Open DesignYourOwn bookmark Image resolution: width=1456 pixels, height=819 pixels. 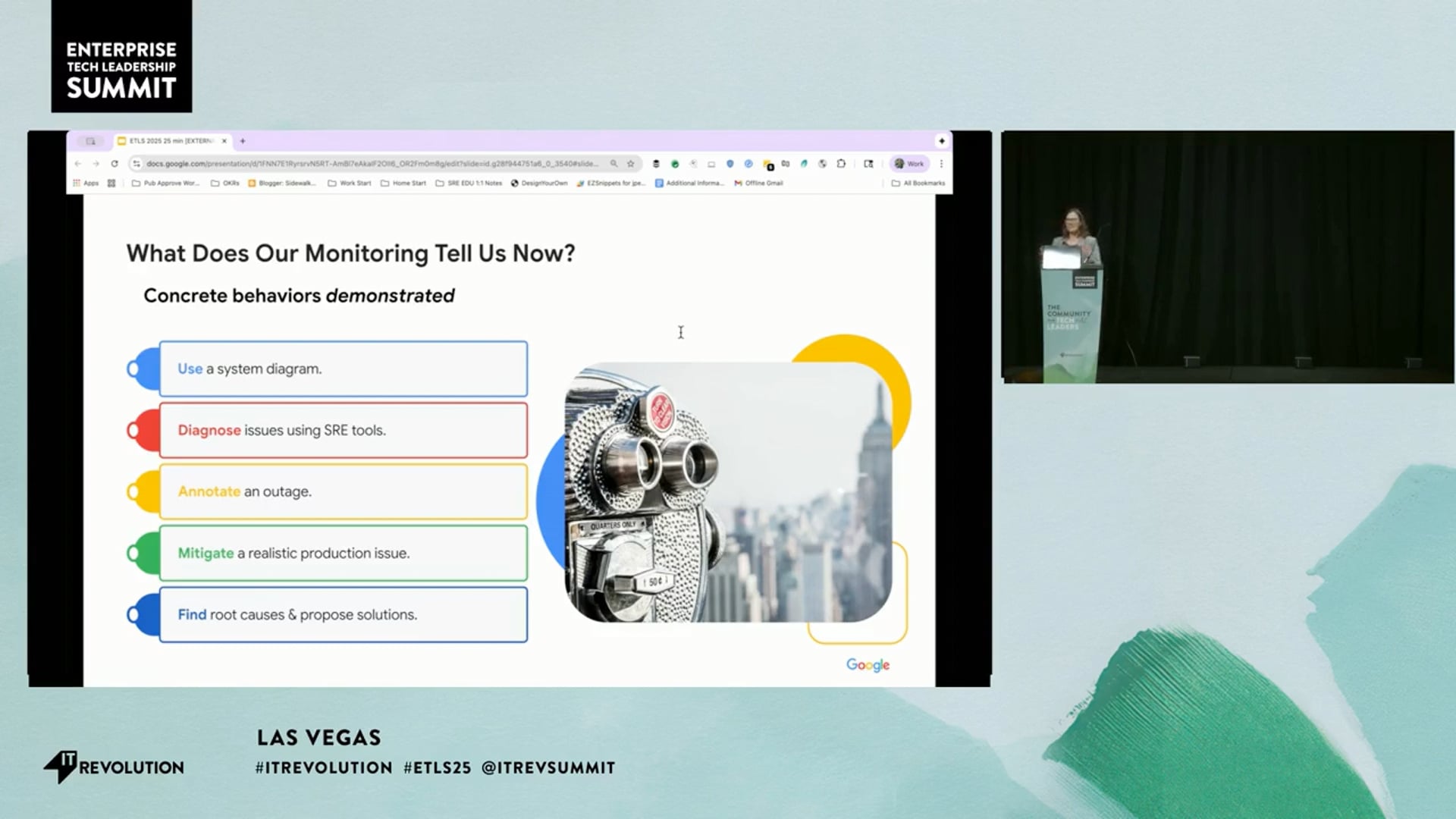539,183
